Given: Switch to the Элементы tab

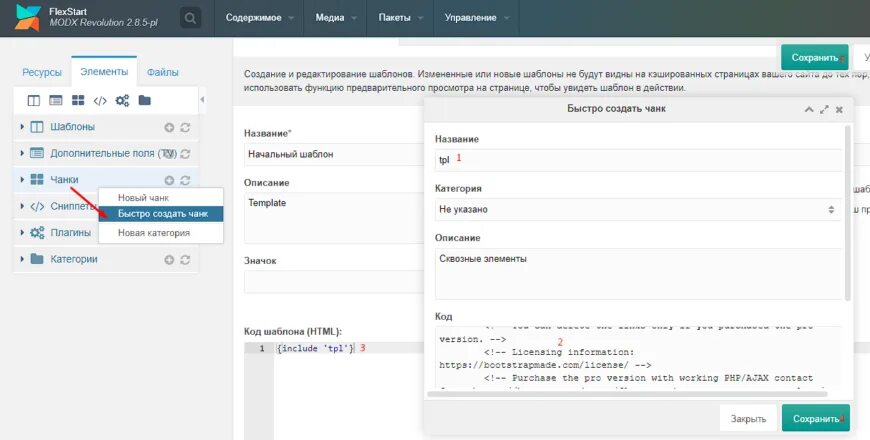Looking at the screenshot, I should [x=104, y=72].
